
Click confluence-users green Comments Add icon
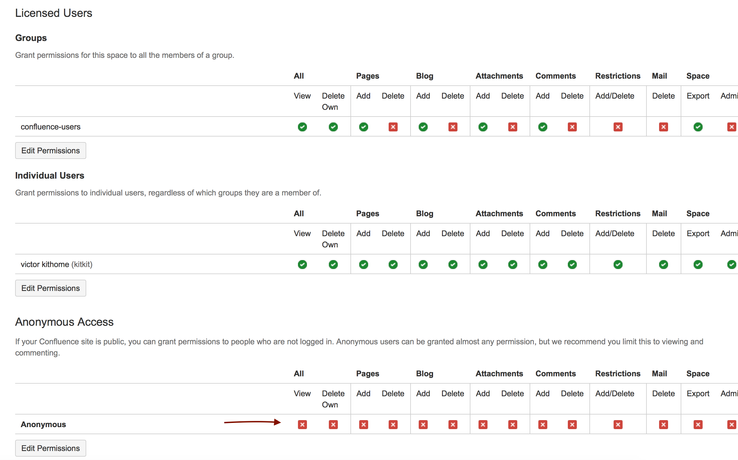pos(543,127)
